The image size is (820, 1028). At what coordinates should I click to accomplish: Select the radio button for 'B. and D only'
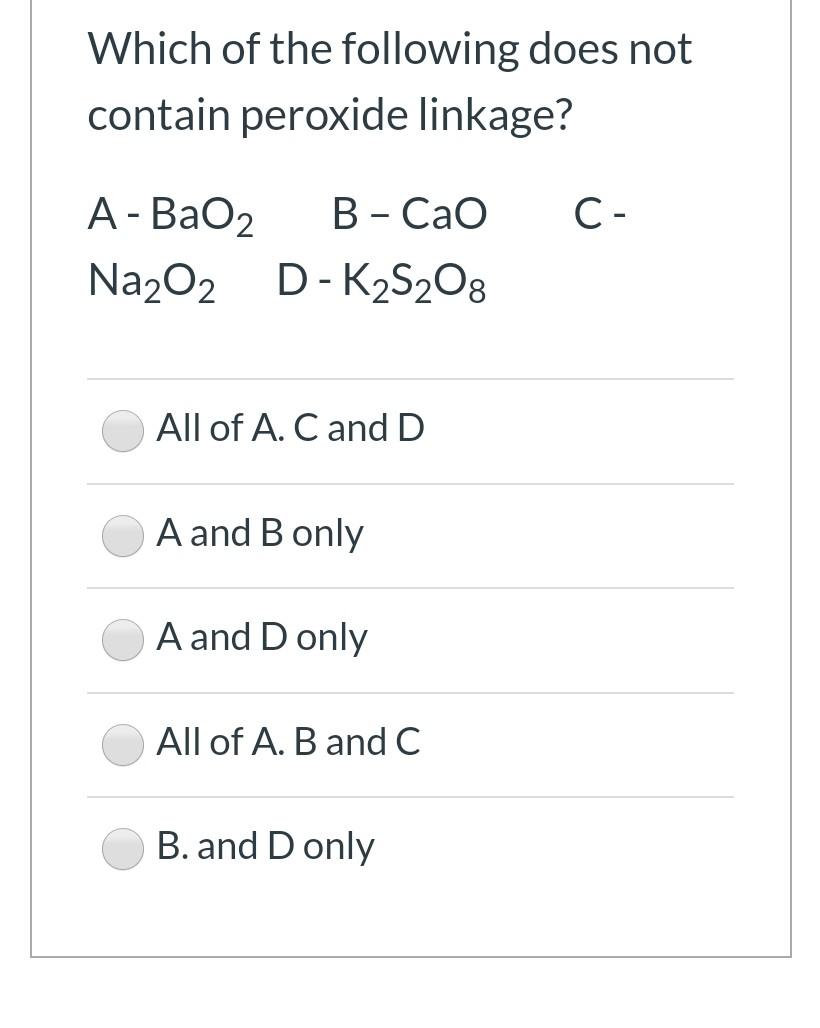click(x=122, y=848)
